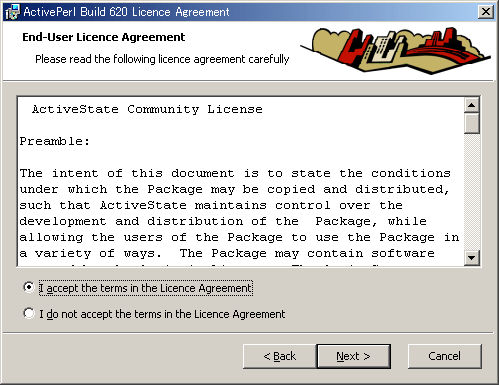Return to the previous step with Back
Screen dimensions: 499x385
click(280, 356)
